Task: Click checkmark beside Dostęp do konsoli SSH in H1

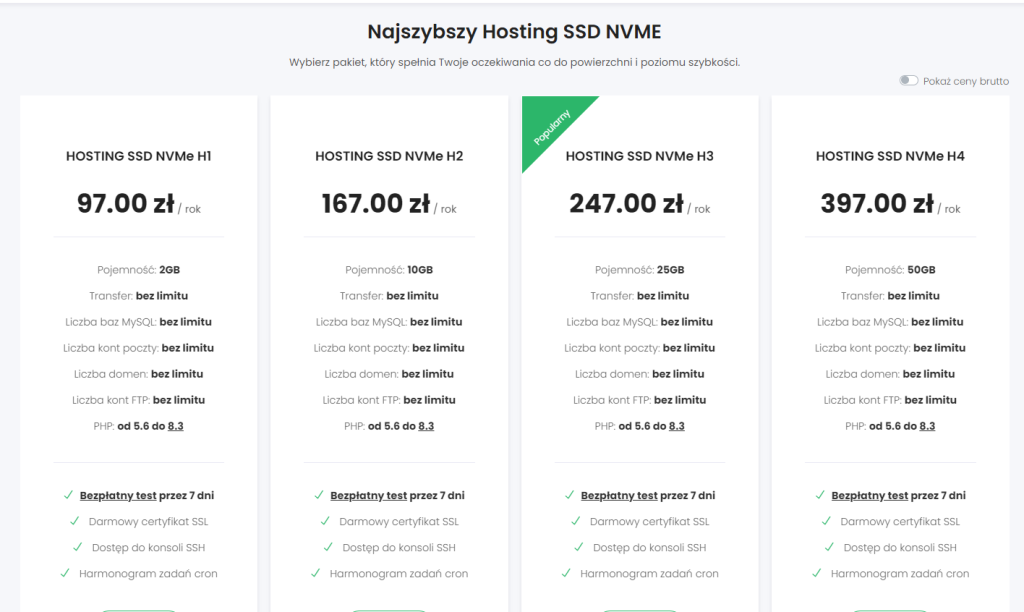Action: 78,547
